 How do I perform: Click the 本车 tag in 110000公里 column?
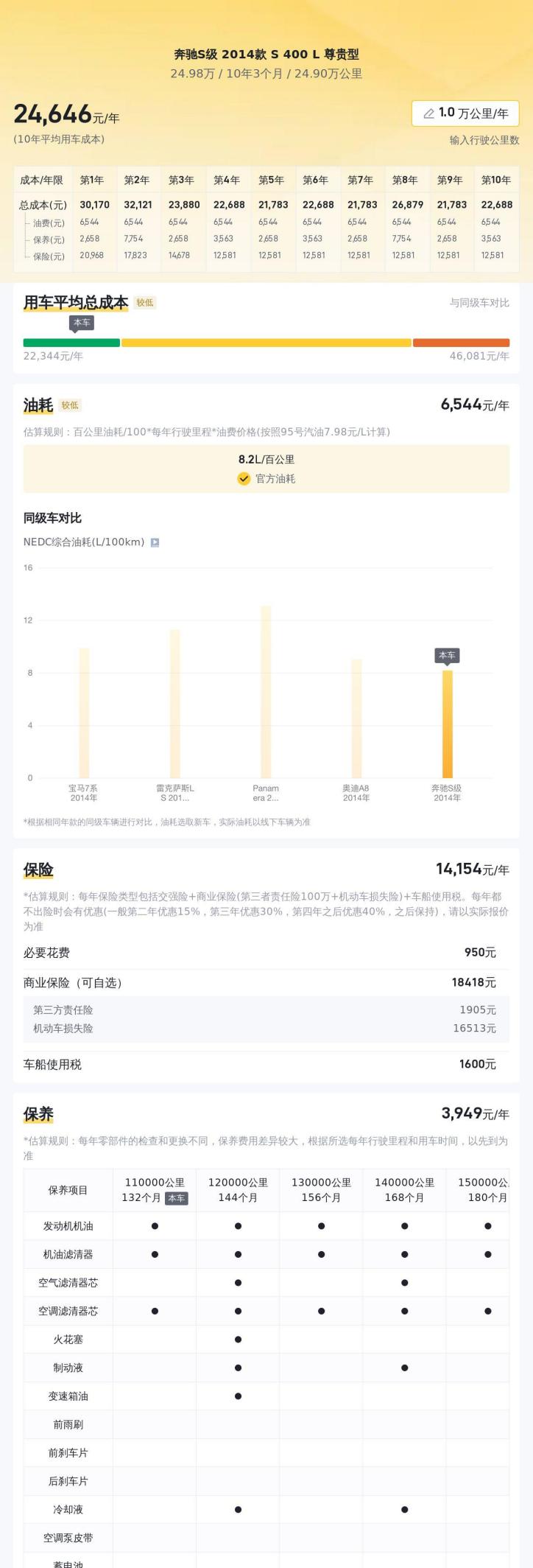click(x=176, y=1198)
